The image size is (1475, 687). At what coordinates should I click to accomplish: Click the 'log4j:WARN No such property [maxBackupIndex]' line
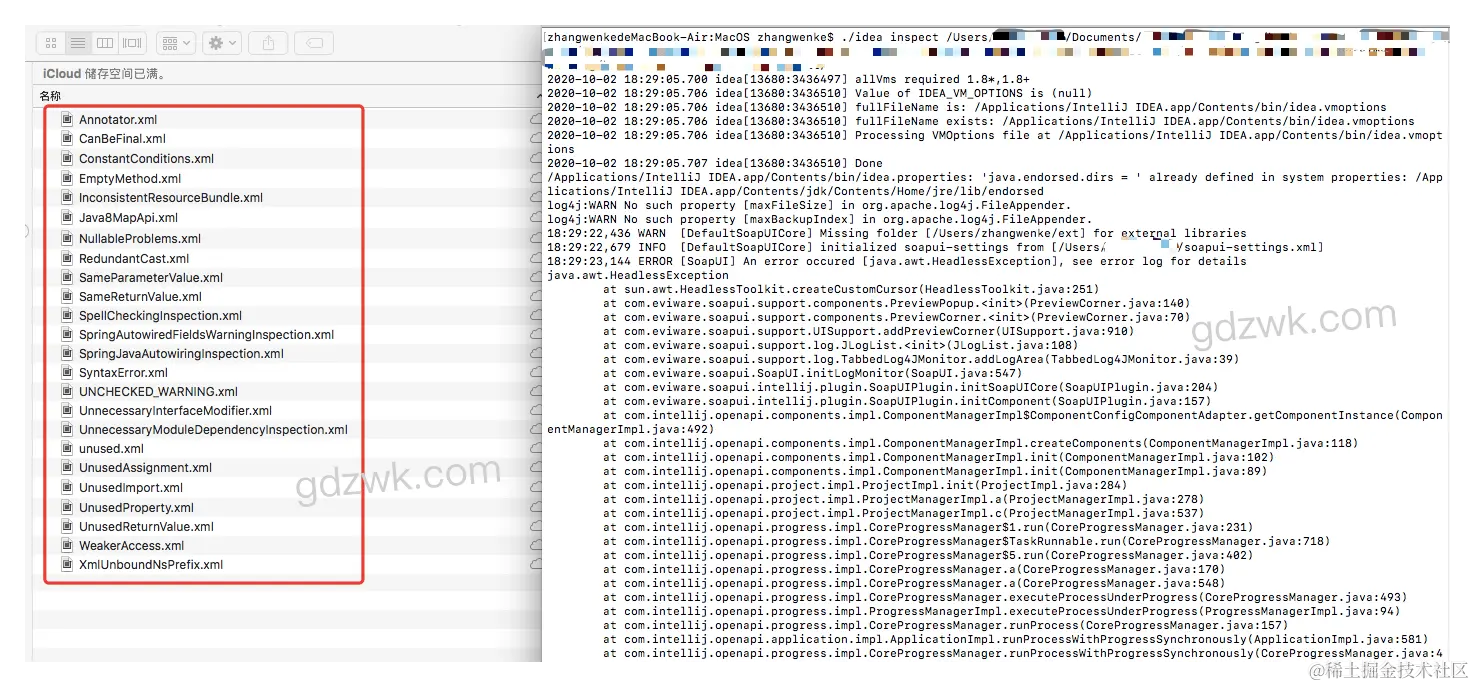[x=819, y=219]
